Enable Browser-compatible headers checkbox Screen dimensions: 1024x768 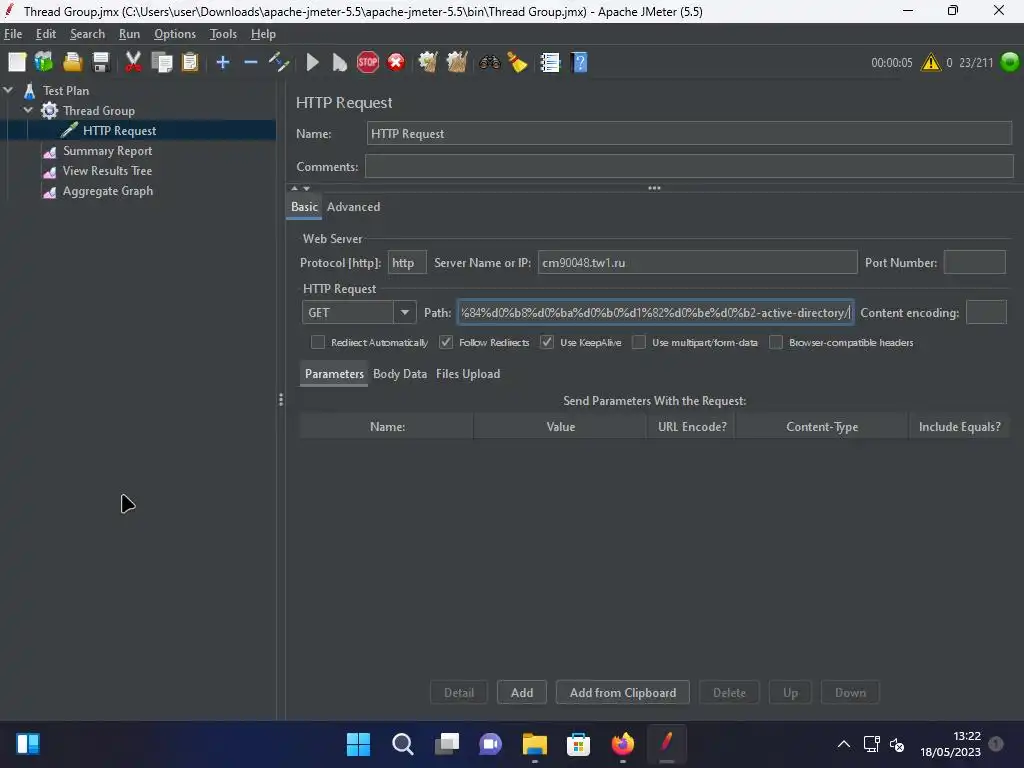point(776,342)
